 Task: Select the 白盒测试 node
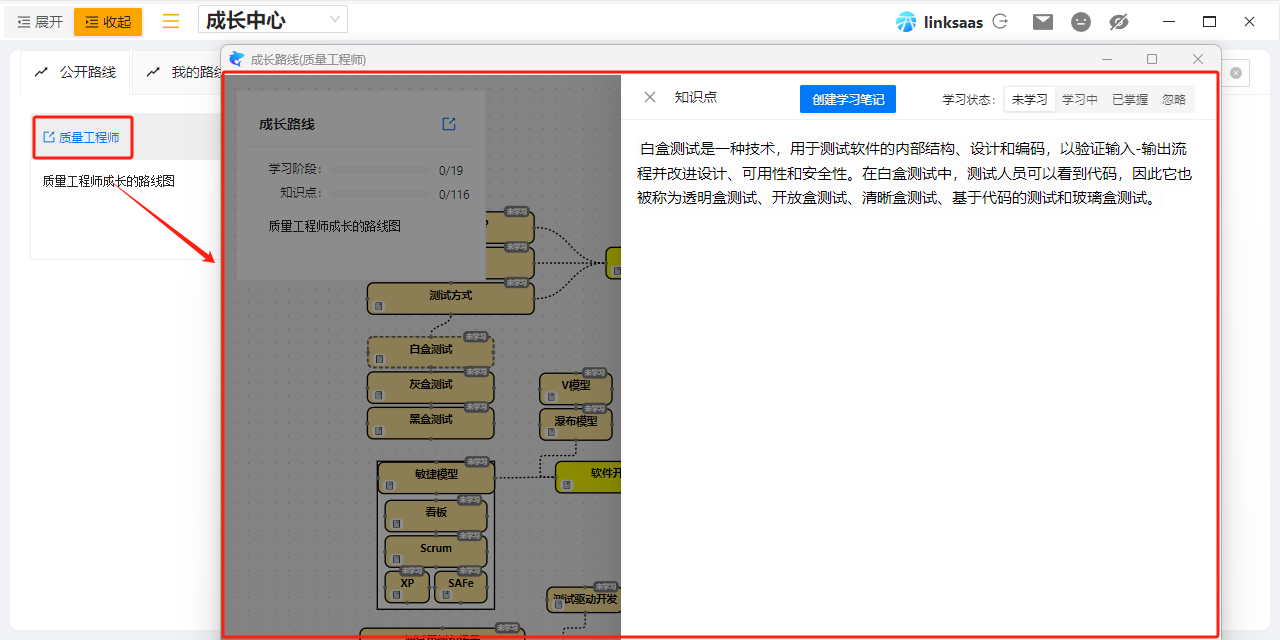[431, 353]
